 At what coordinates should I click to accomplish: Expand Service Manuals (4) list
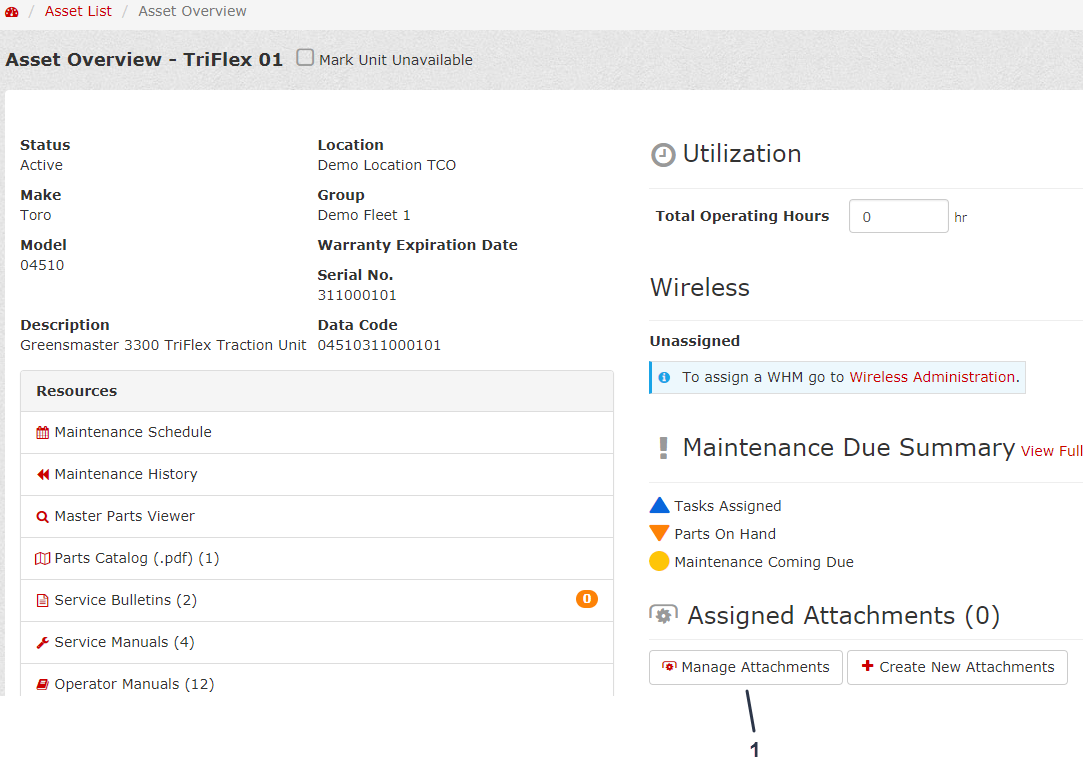click(x=125, y=643)
